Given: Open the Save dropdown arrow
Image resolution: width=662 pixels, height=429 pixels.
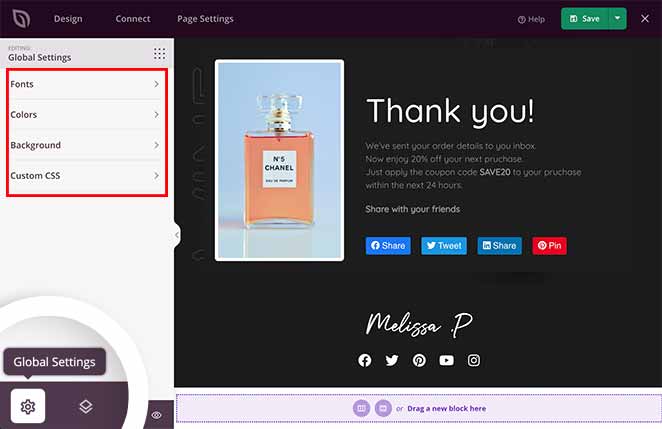Looking at the screenshot, I should point(618,19).
